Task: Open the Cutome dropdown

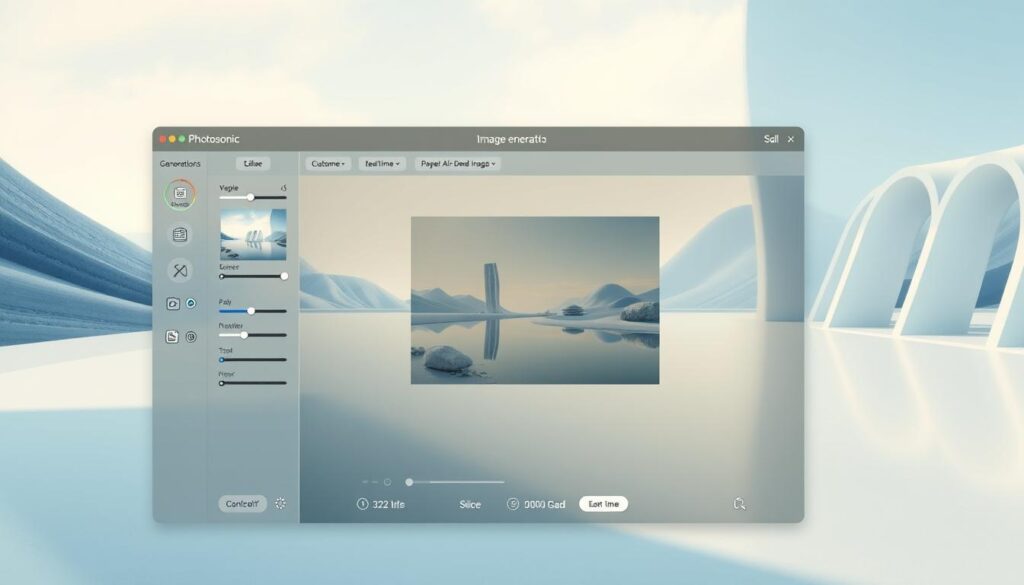Action: tap(328, 163)
